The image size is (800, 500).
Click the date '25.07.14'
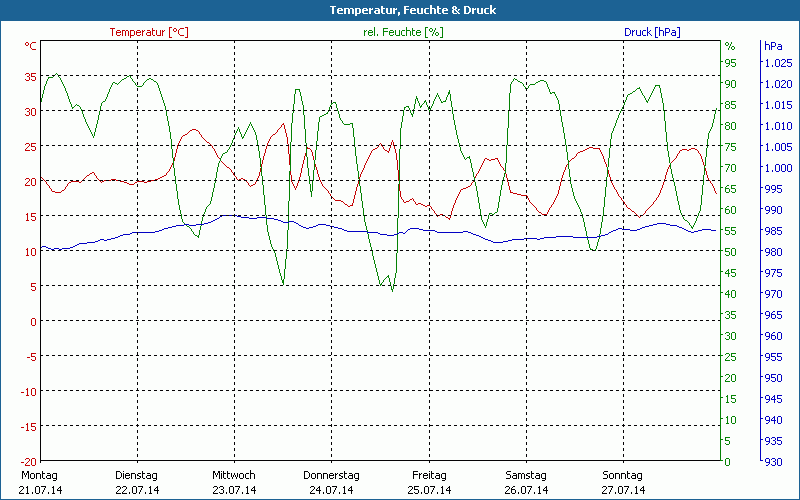(x=429, y=490)
